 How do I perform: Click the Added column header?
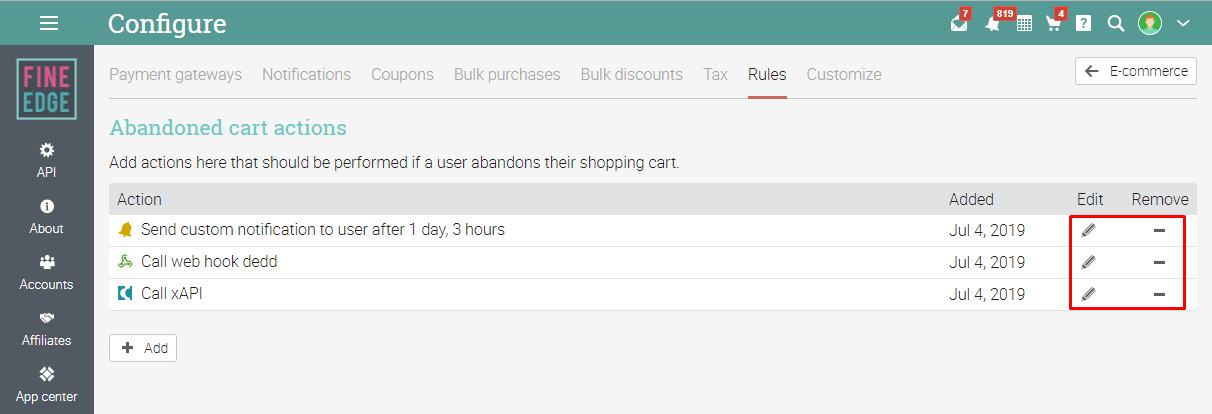[x=971, y=199]
